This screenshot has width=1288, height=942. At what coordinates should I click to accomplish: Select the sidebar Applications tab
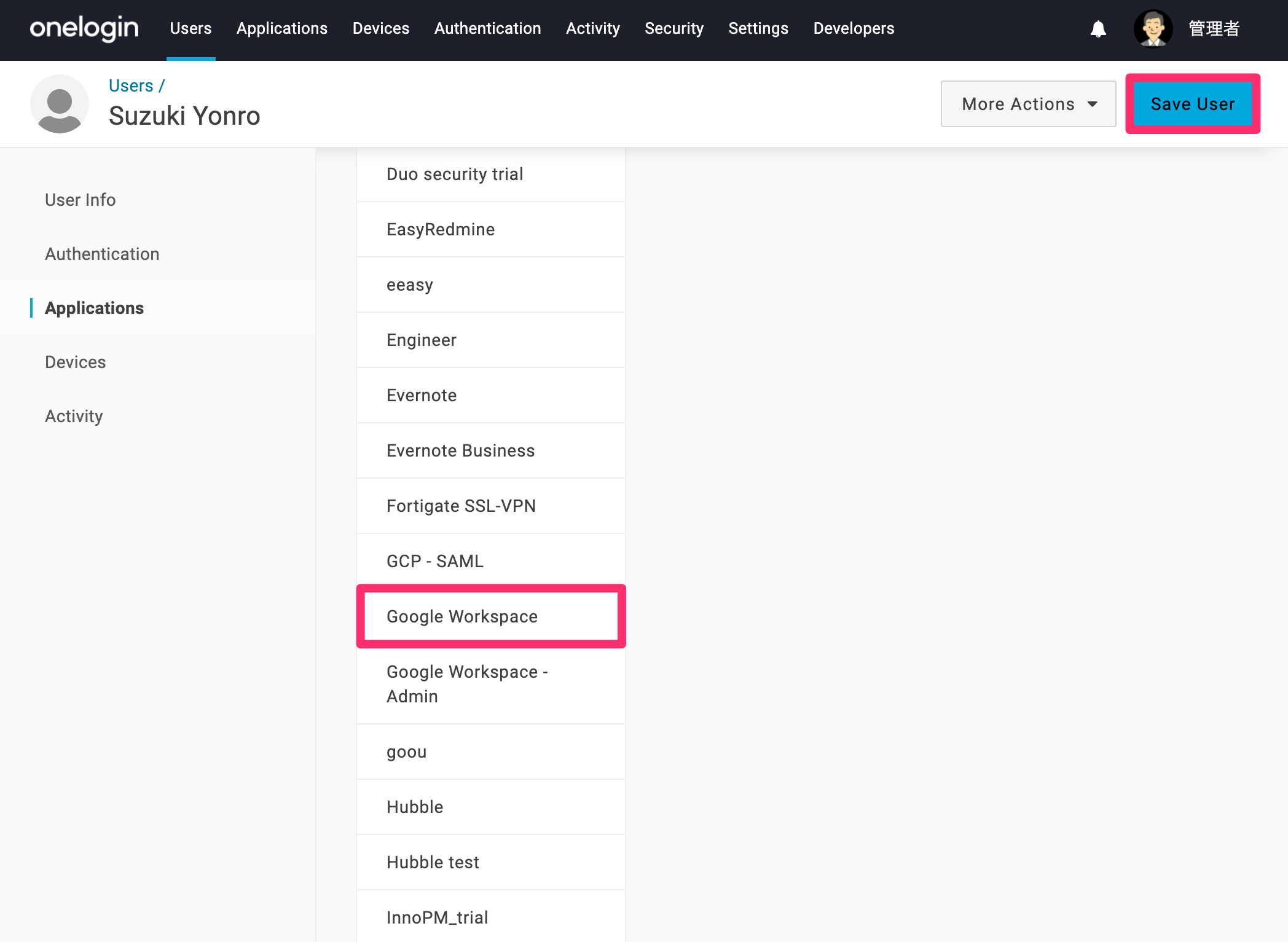click(x=95, y=308)
